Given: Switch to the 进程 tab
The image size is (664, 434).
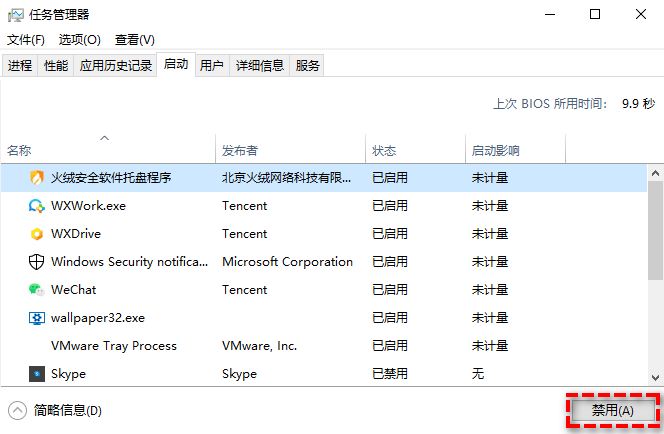Looking at the screenshot, I should click(x=20, y=66).
